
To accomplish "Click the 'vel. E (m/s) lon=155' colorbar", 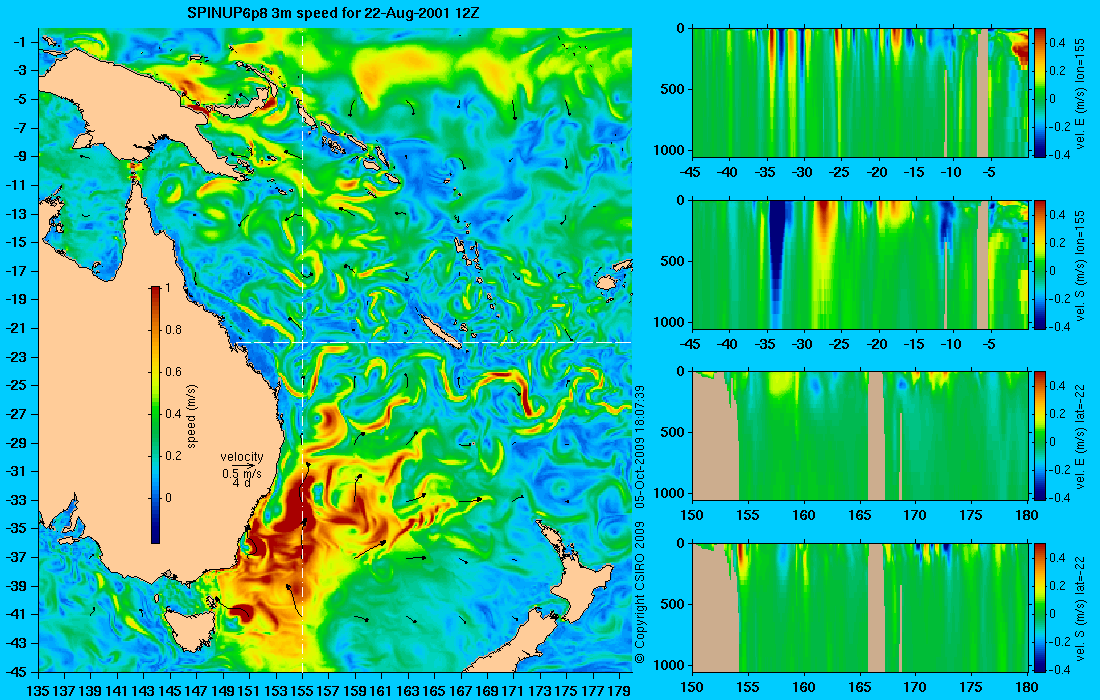I will click(1040, 93).
